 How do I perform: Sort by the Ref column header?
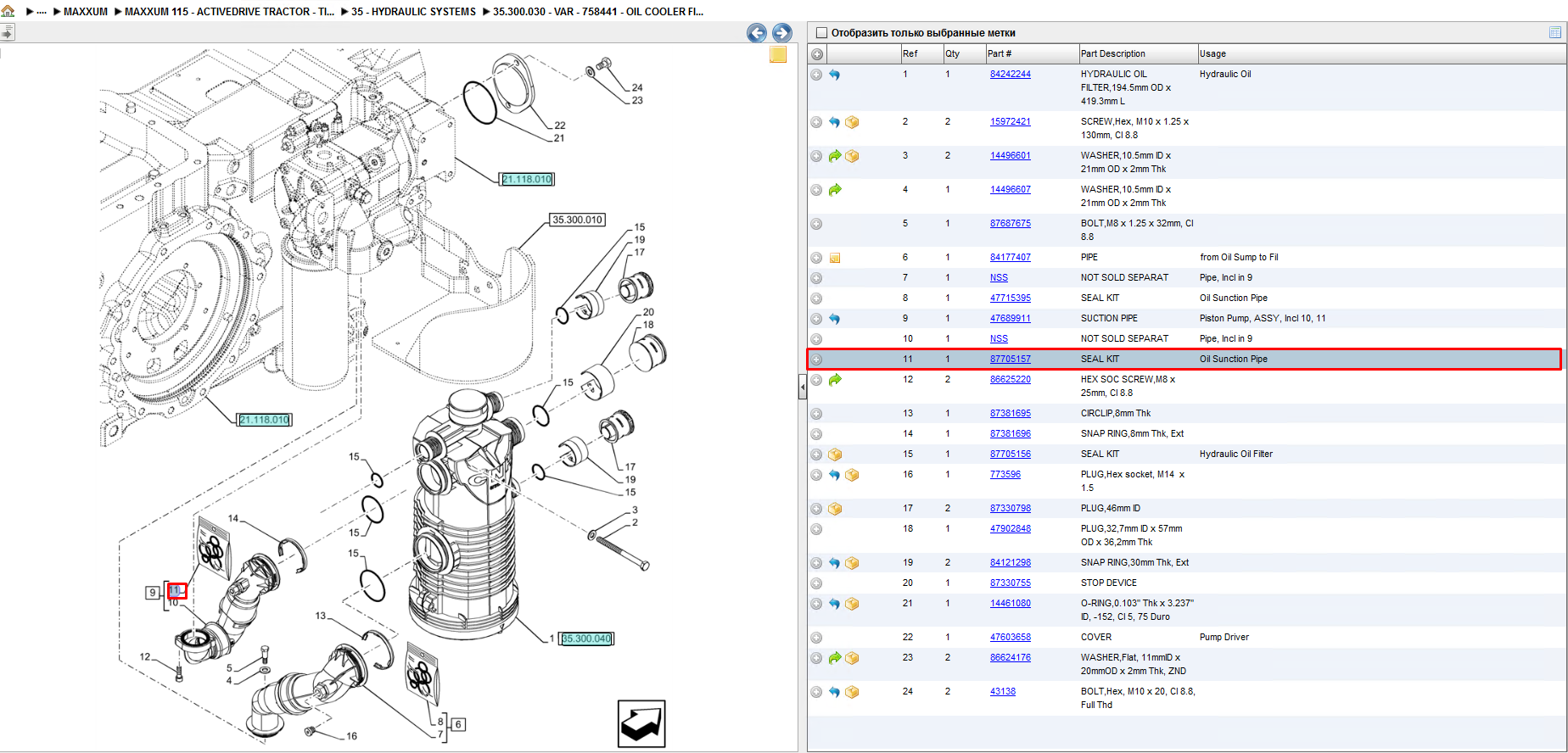pyautogui.click(x=921, y=53)
